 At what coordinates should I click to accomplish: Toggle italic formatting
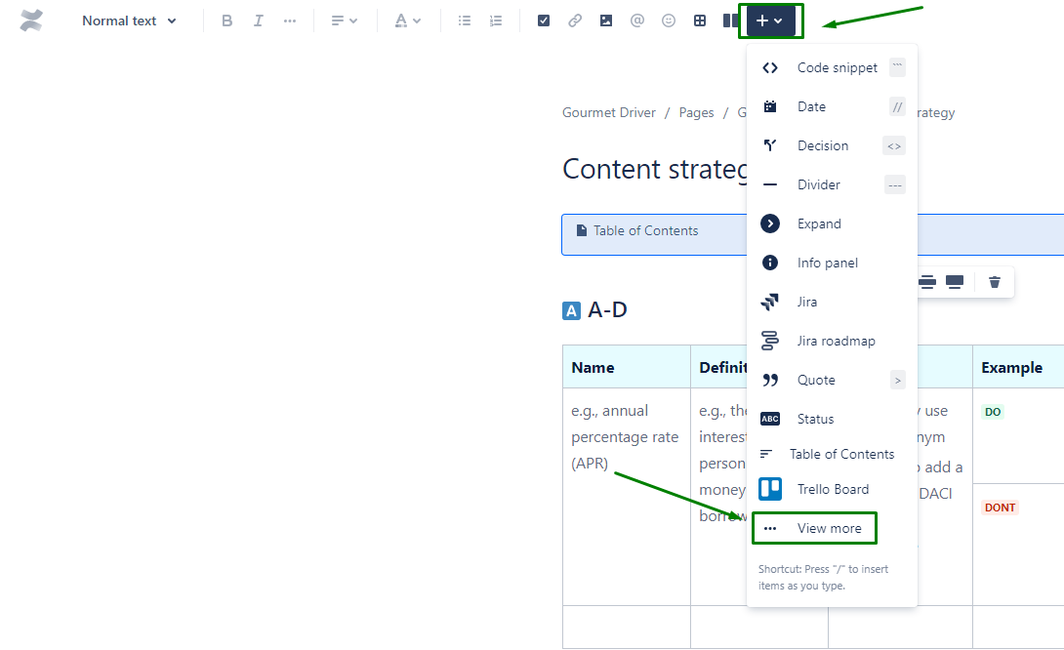(258, 21)
